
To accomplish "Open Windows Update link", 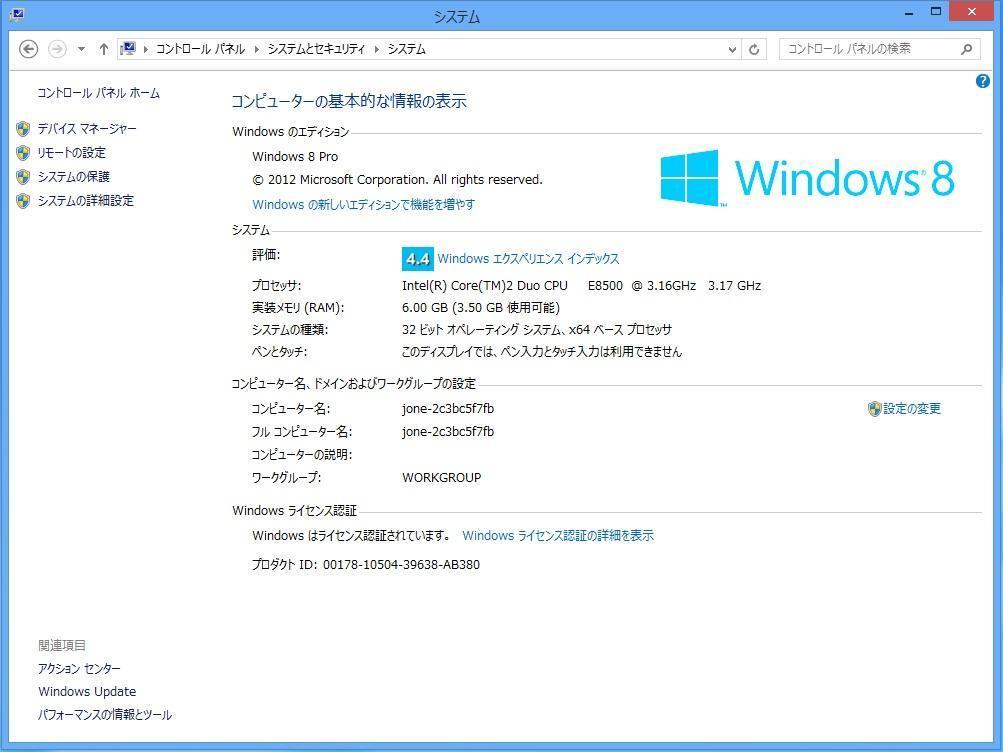I will [87, 692].
